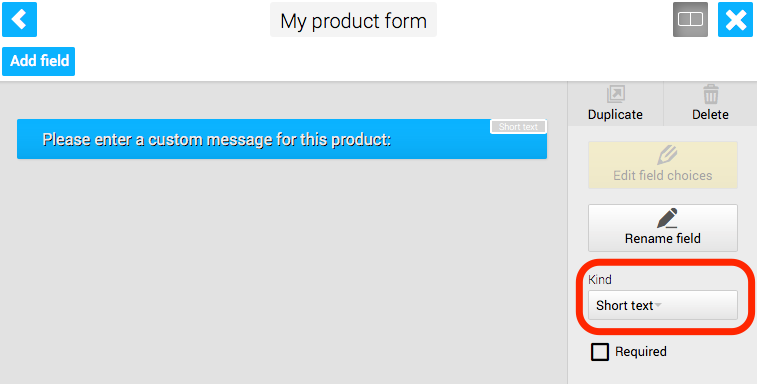Click the trash can Delete icon
This screenshot has width=757, height=384.
710,94
